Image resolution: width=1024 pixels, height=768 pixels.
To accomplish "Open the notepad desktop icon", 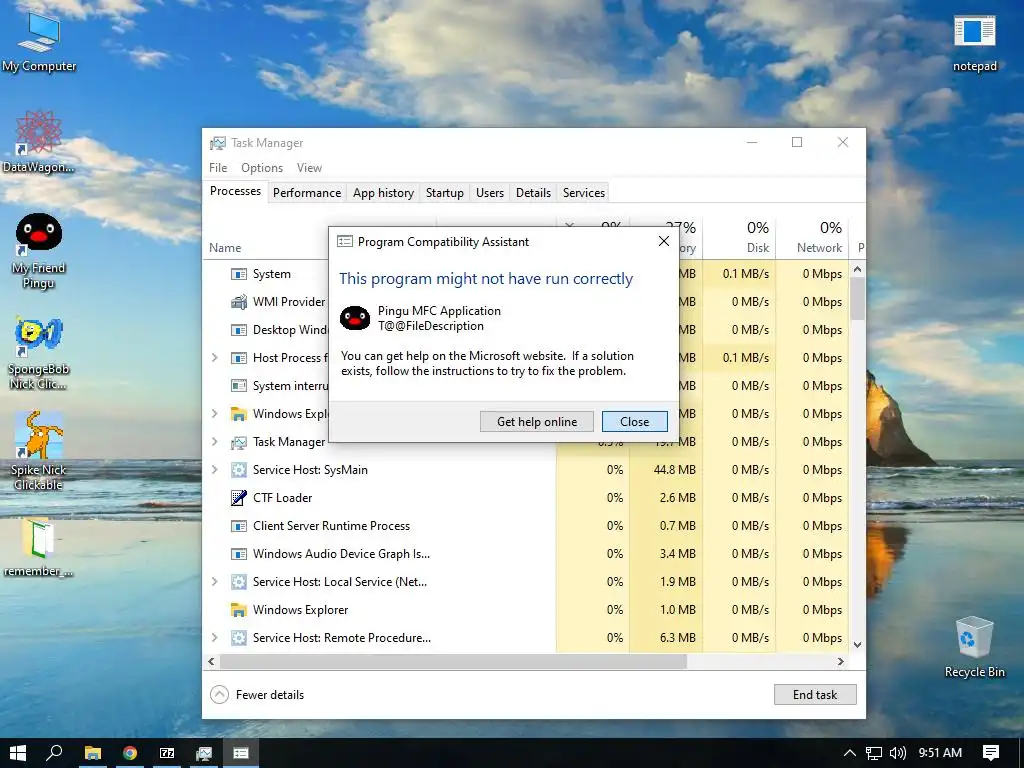I will pos(974,42).
